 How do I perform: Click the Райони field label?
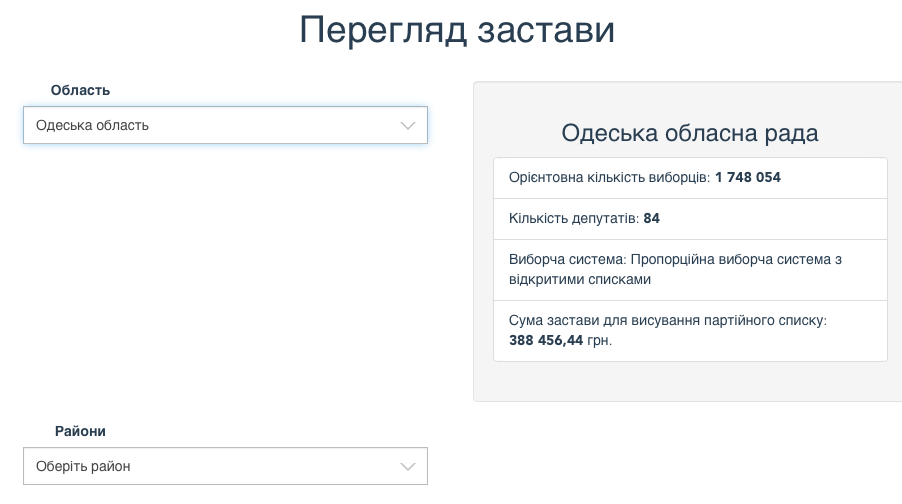point(80,431)
